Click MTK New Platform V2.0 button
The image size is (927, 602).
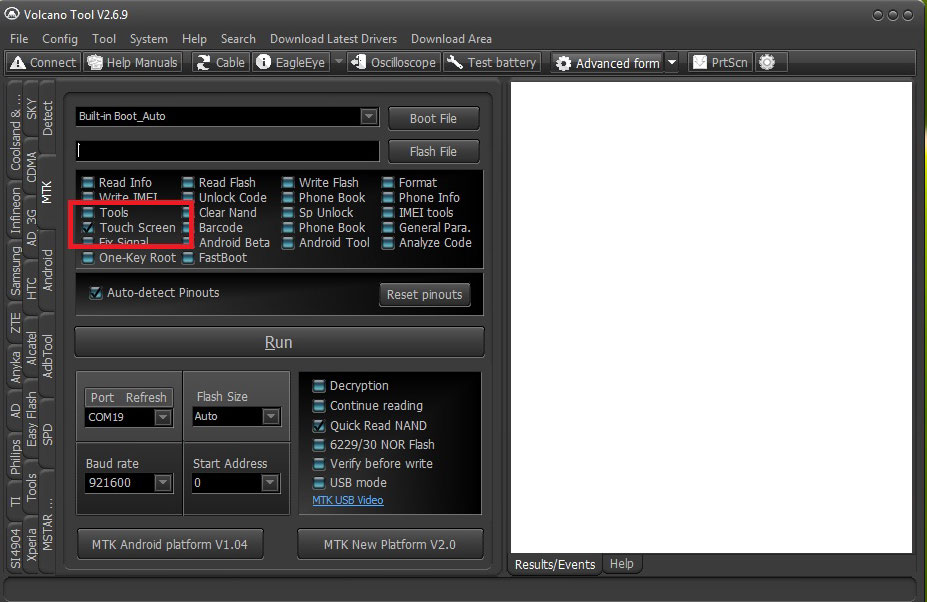390,544
